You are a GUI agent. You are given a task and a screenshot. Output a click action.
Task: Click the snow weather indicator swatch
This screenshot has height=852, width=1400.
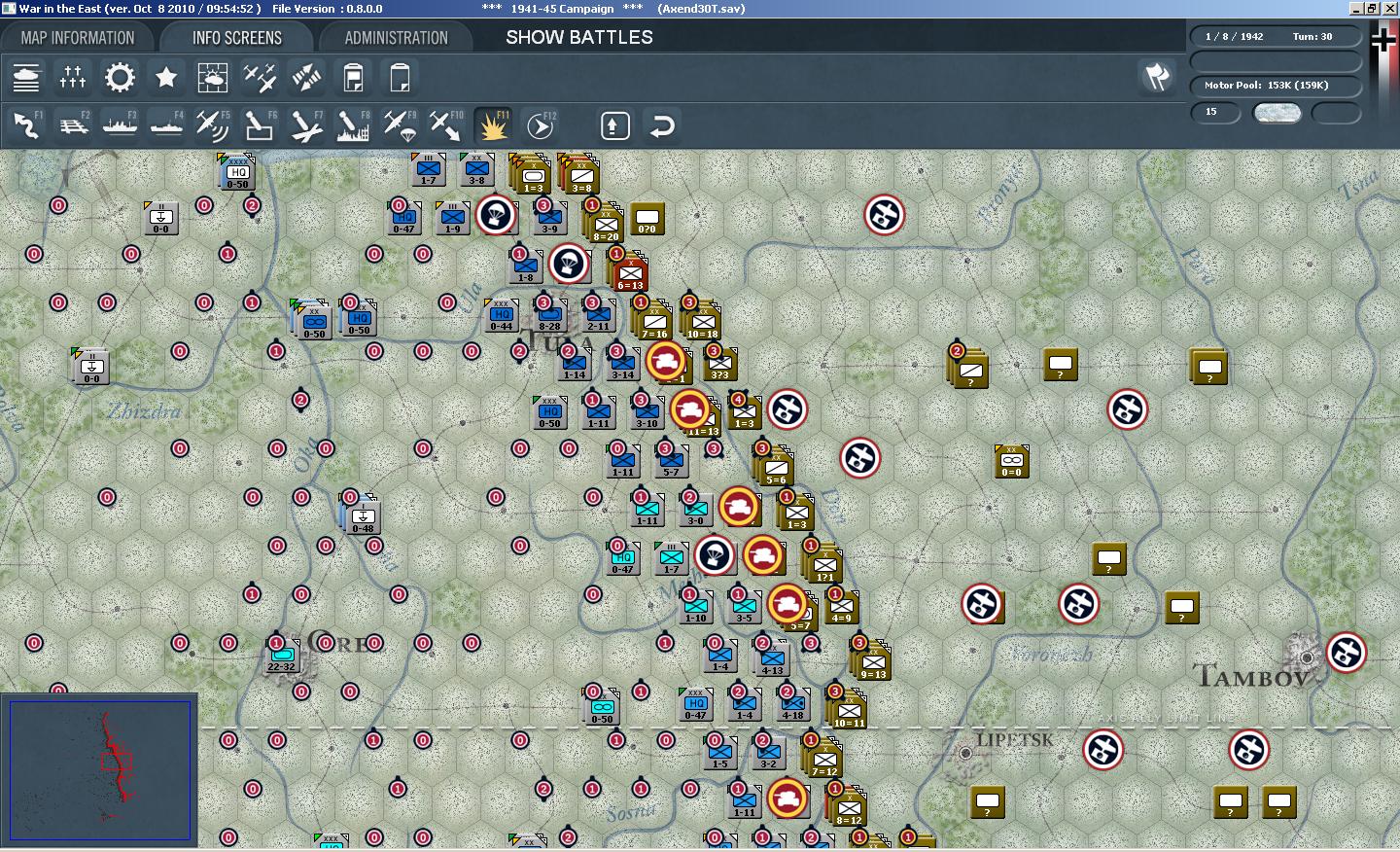tap(1277, 113)
